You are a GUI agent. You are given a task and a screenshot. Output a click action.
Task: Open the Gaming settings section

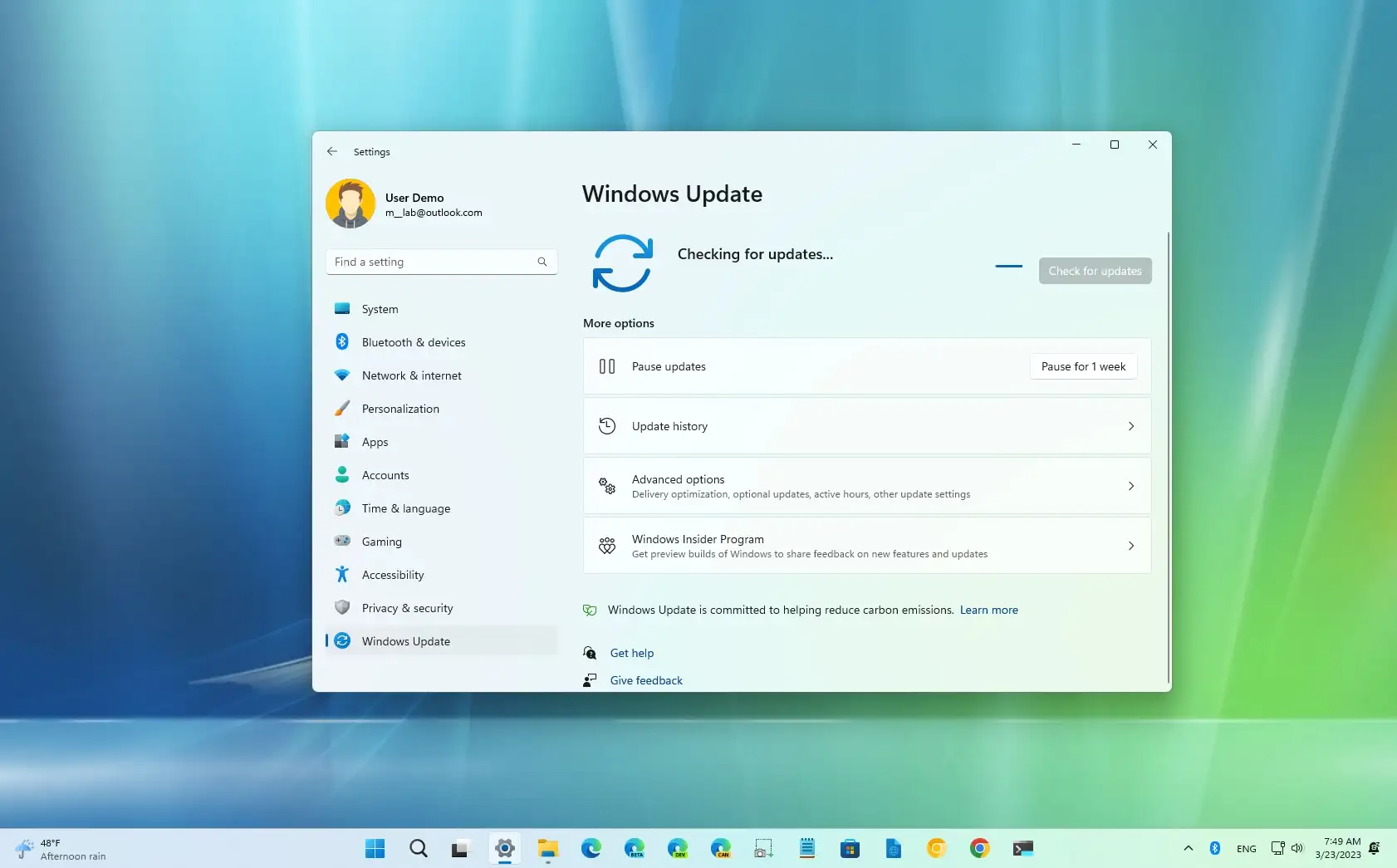pyautogui.click(x=442, y=542)
